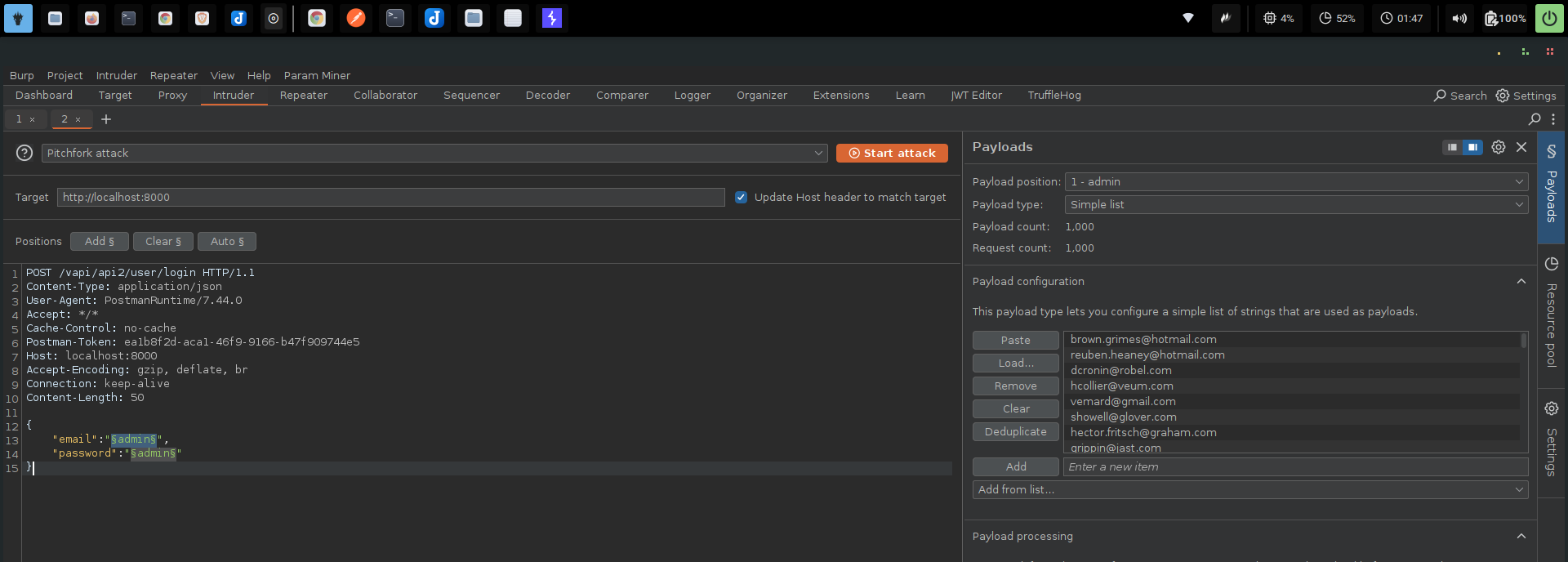Open the Intruder help question-mark icon
Image resolution: width=1568 pixels, height=562 pixels.
point(24,153)
